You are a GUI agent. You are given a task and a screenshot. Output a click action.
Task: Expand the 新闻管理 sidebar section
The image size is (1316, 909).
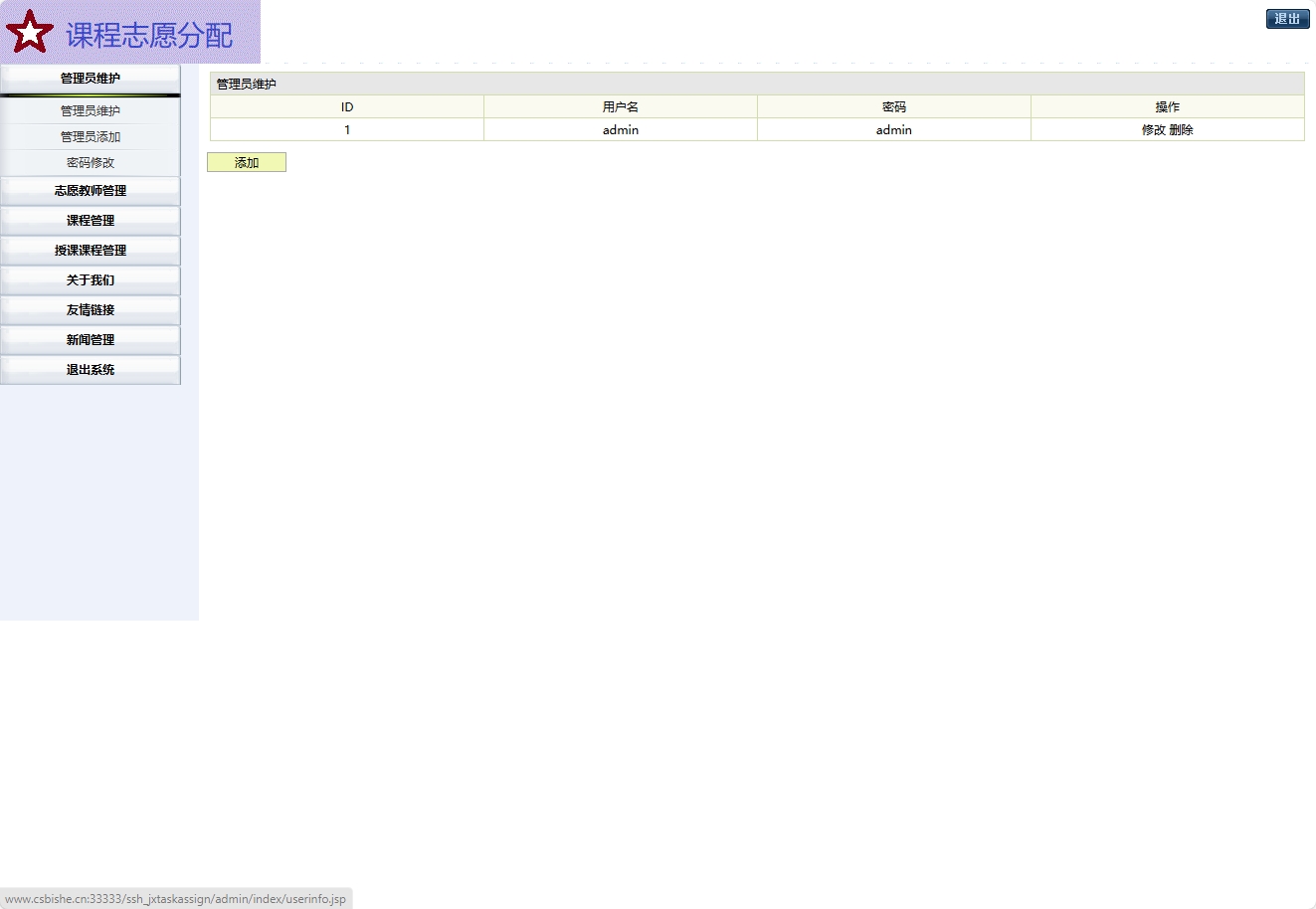pos(91,340)
